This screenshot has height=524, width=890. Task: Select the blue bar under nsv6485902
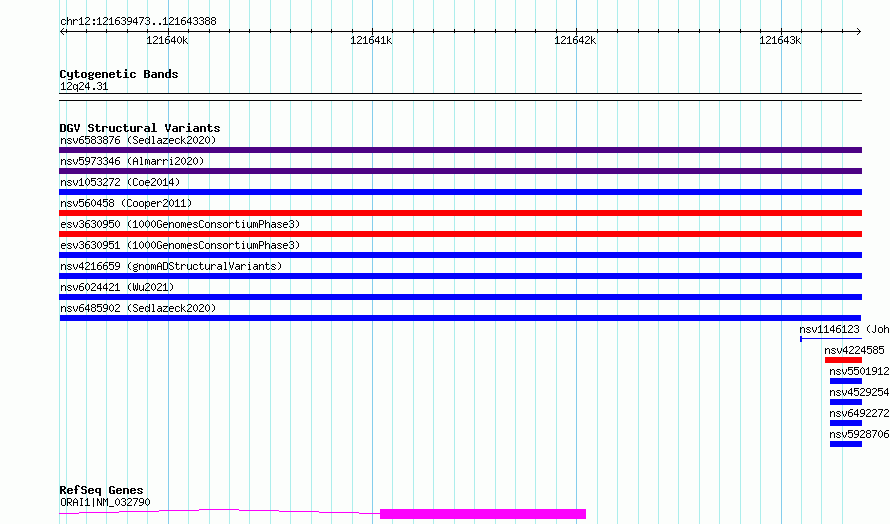[460, 318]
